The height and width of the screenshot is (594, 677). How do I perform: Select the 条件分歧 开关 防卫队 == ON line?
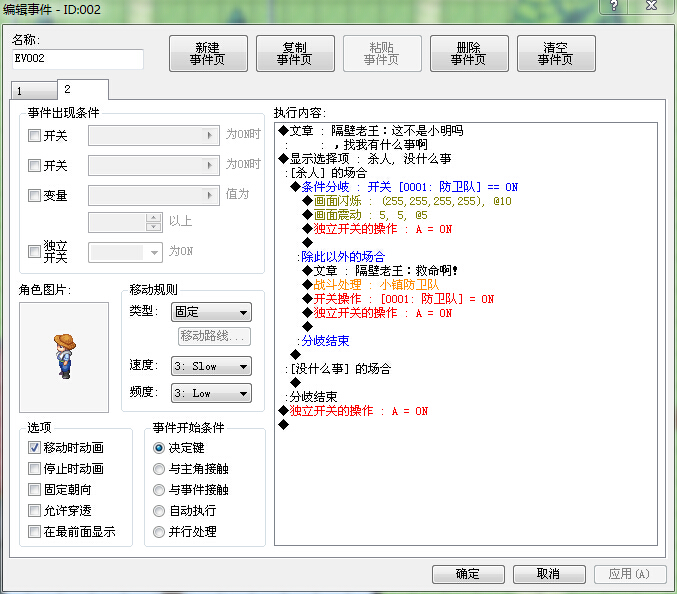404,187
